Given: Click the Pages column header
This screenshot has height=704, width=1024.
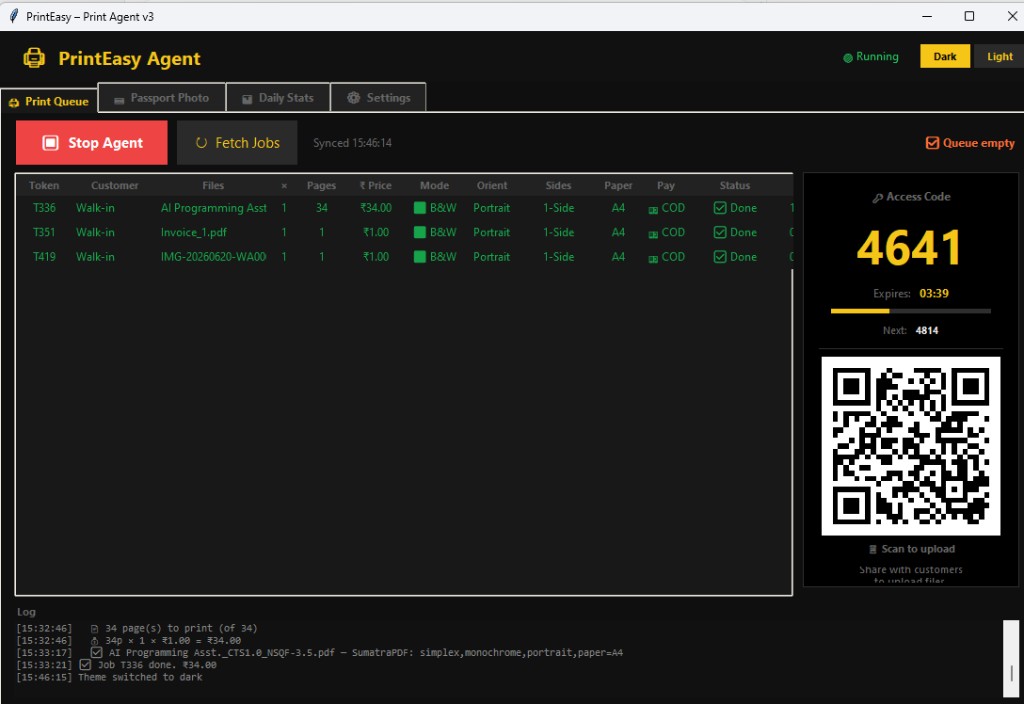Looking at the screenshot, I should pyautogui.click(x=321, y=185).
